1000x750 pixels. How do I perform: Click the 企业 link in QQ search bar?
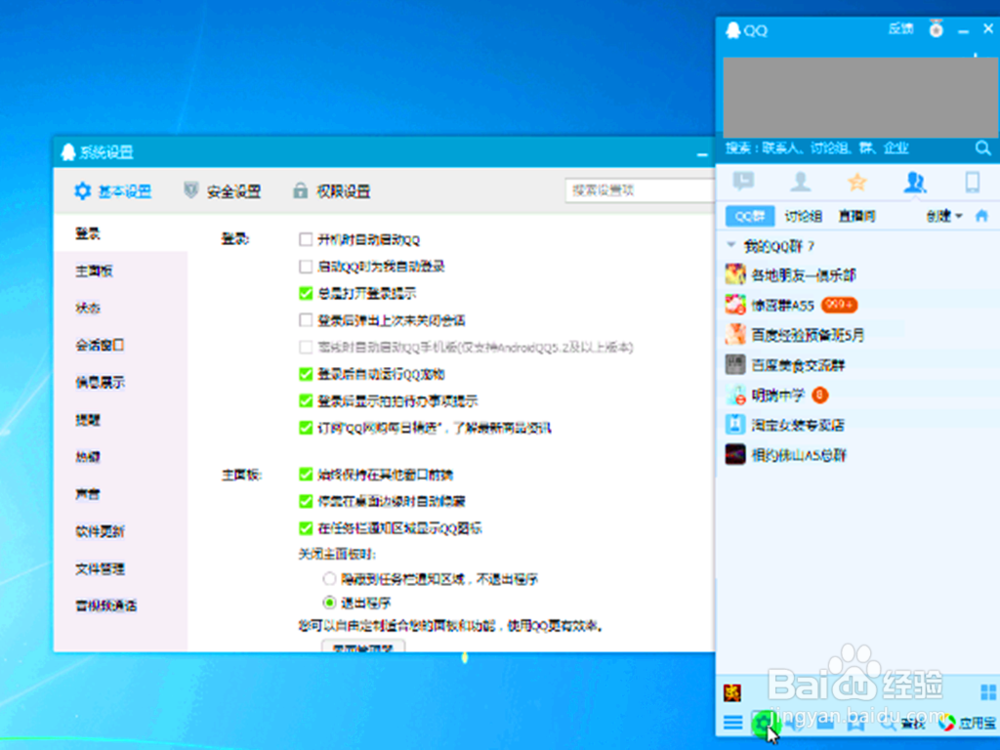(896, 148)
